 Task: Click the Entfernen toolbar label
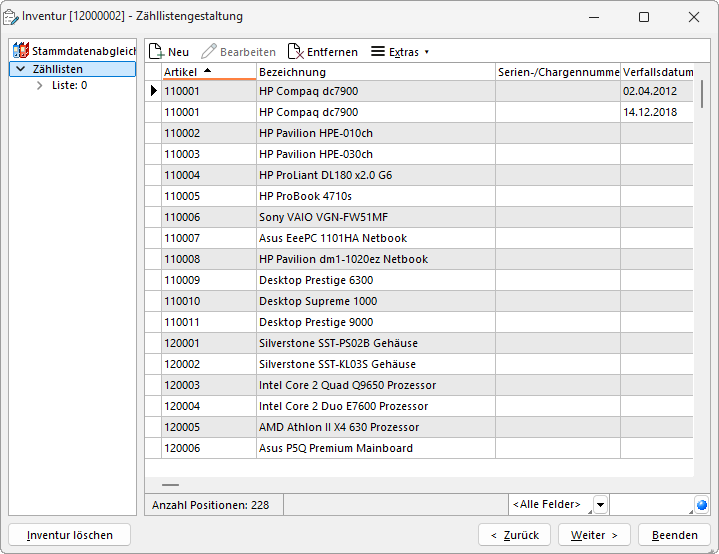[x=332, y=52]
